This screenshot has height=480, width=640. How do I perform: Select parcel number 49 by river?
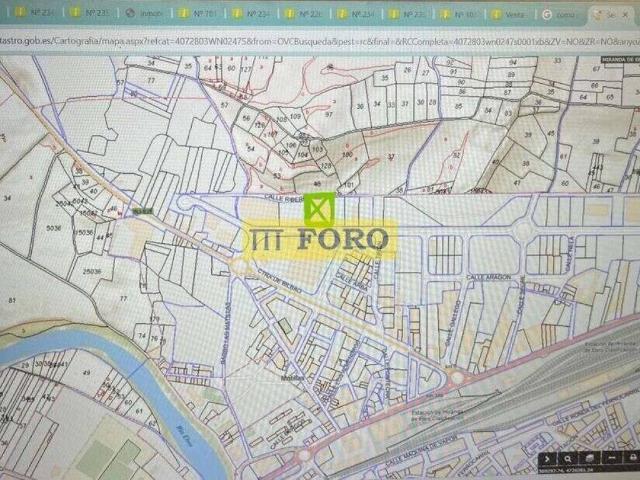(86, 372)
